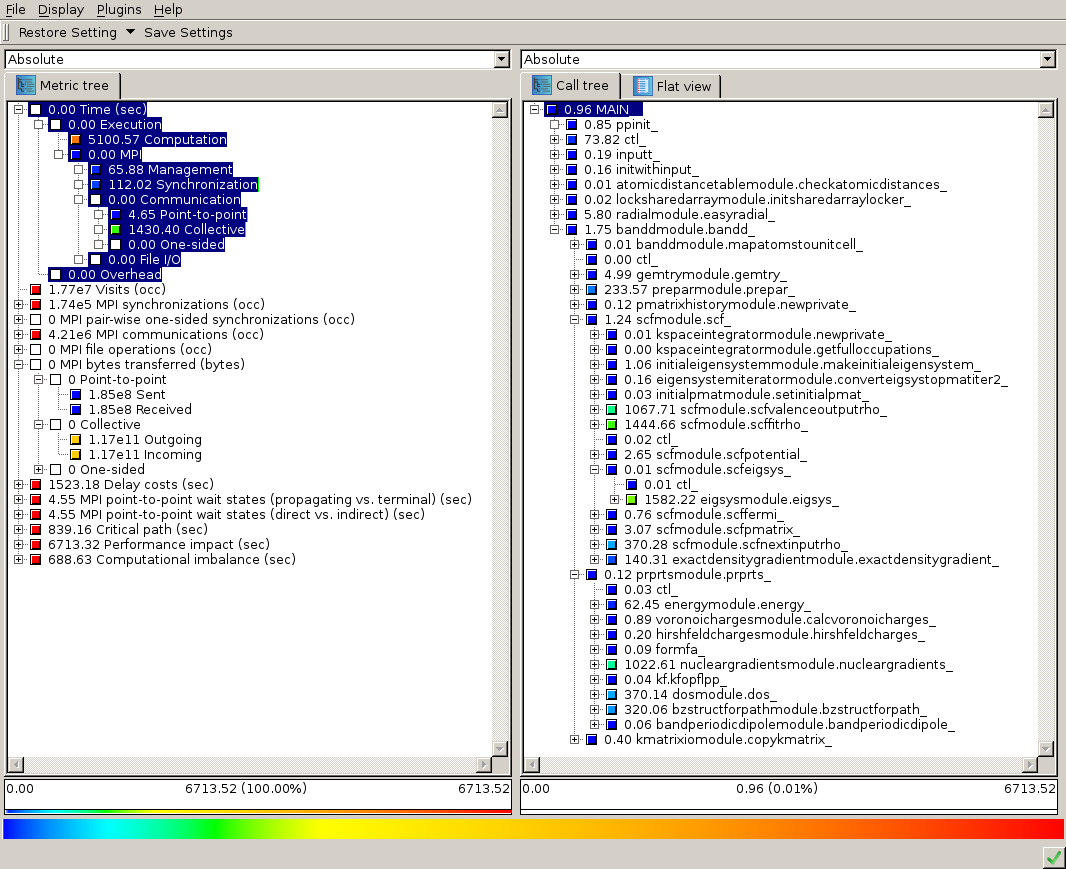This screenshot has width=1066, height=869.
Task: Click the green checkmark icon at bottom right
Action: point(1052,857)
